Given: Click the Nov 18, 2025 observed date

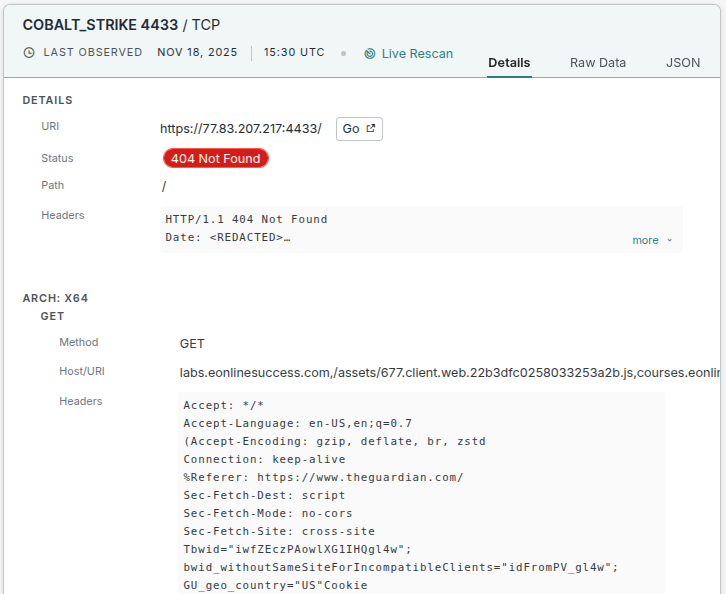Looking at the screenshot, I should click(197, 53).
